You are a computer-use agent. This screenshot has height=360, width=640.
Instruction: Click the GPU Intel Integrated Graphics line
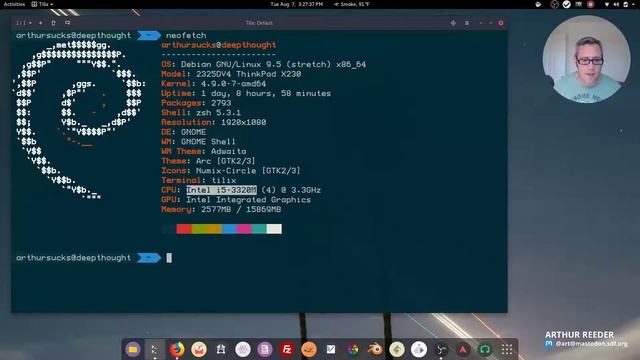[236, 200]
